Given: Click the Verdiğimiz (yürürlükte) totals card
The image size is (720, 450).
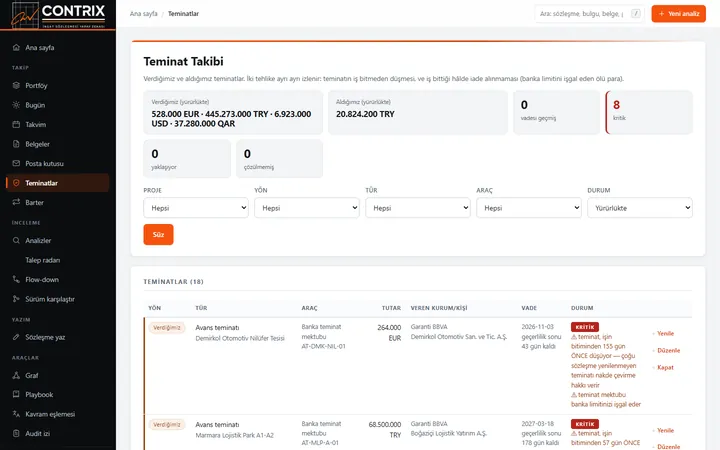Looking at the screenshot, I should click(233, 112).
